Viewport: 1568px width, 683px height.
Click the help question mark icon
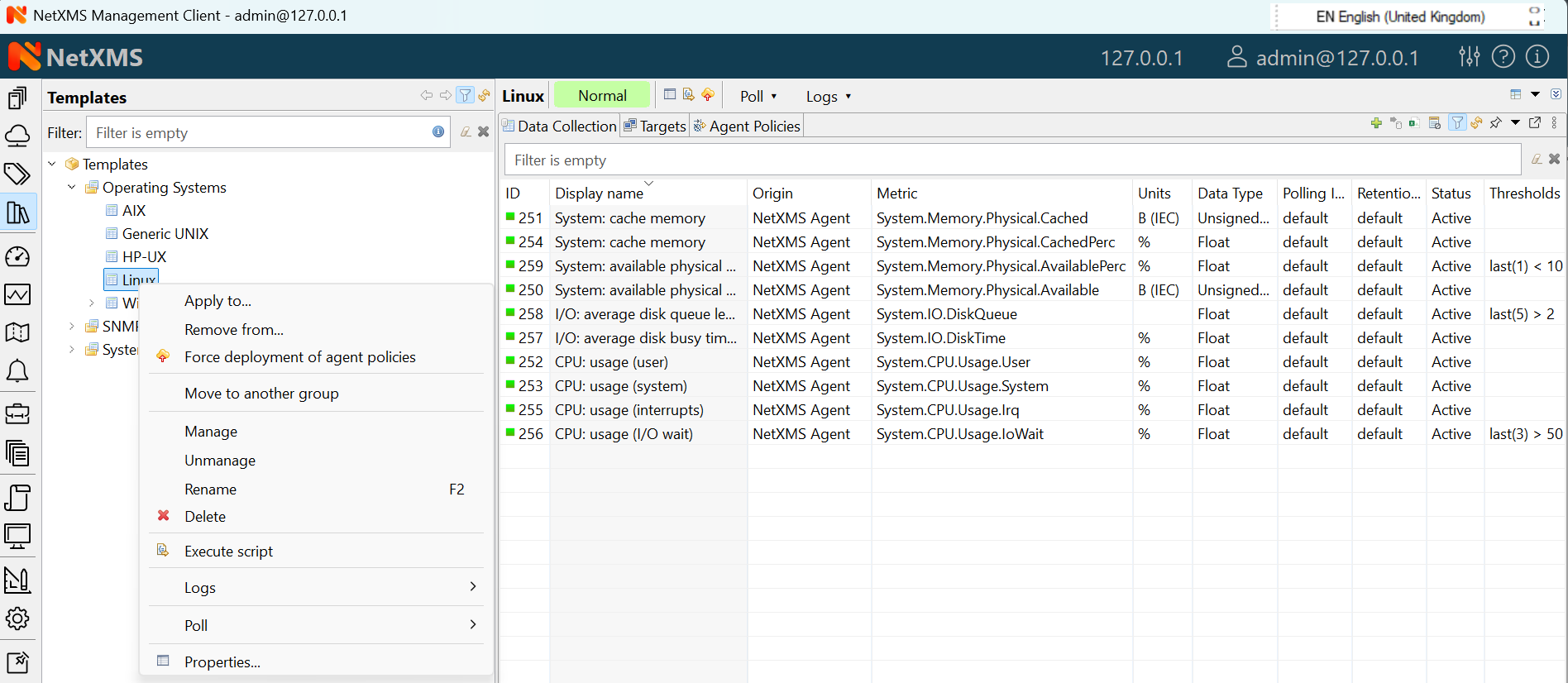pos(1503,56)
